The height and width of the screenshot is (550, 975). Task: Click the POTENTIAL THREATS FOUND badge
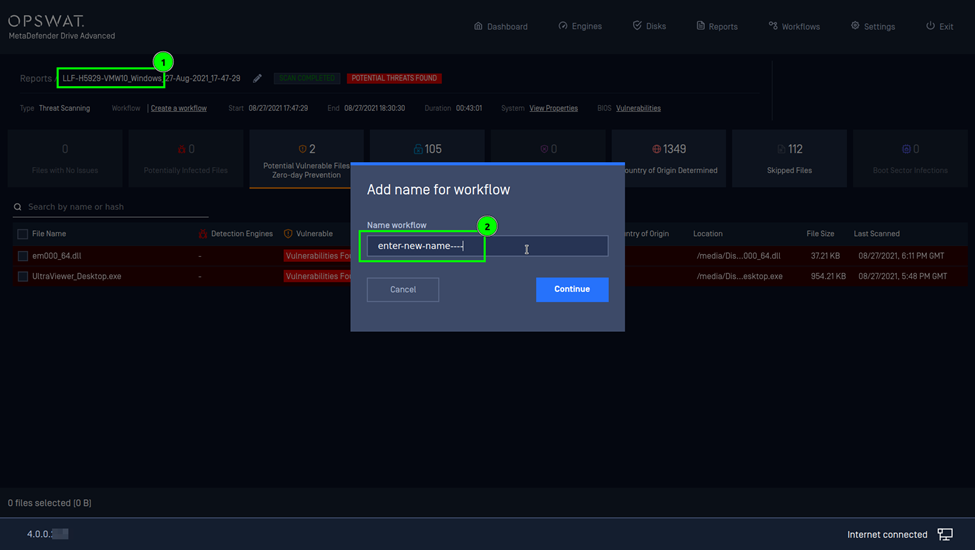coord(394,78)
